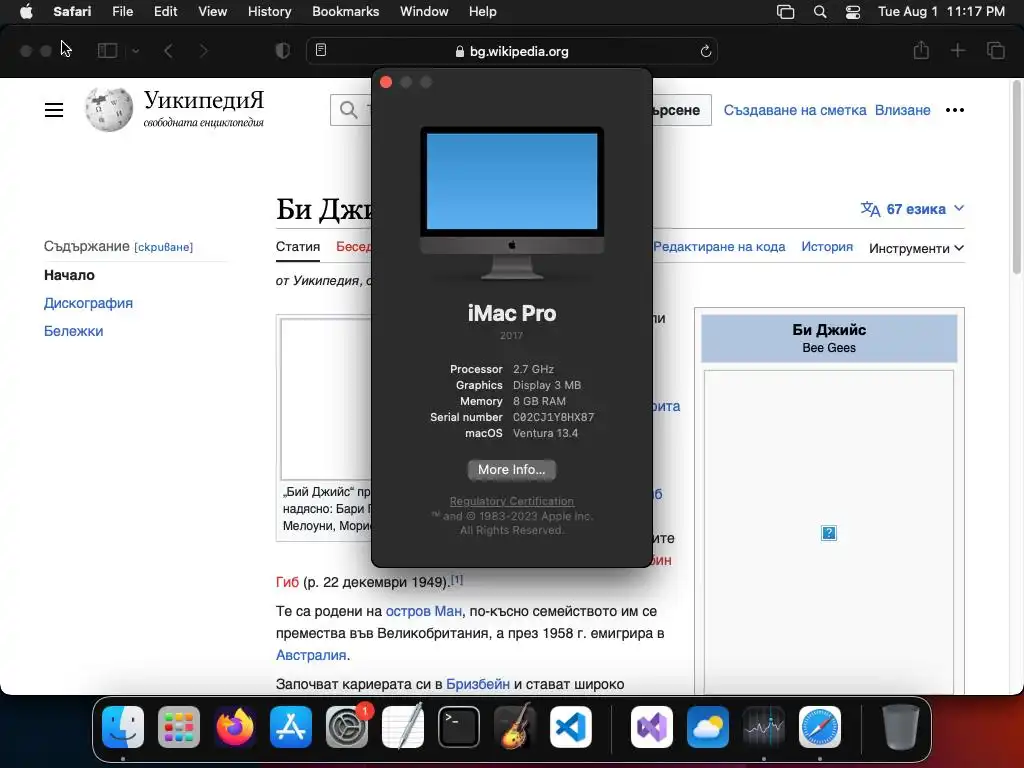Toggle the Reader view icon in address bar
1024x768 pixels.
tap(321, 50)
